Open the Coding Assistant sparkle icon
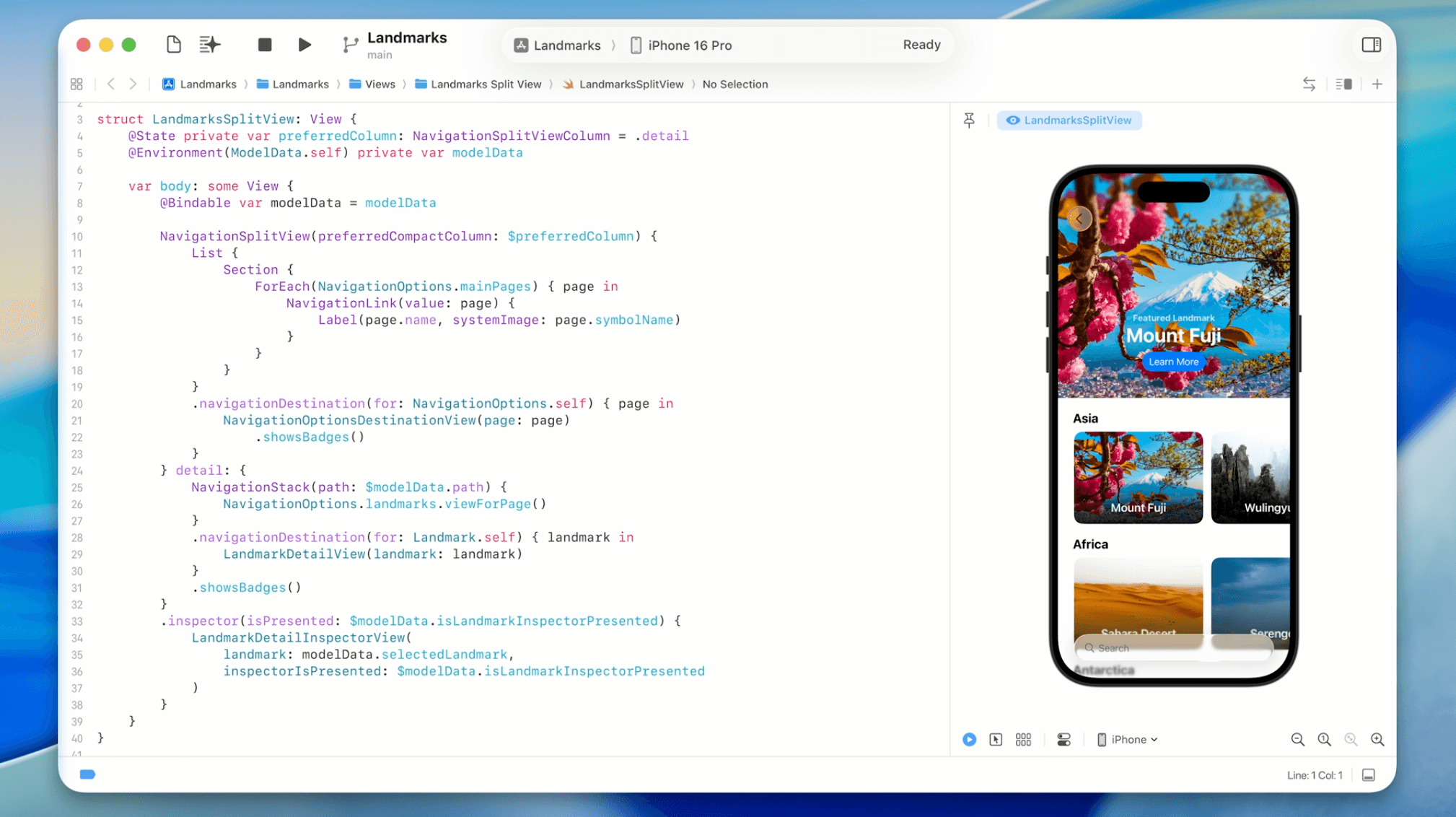Screen dimensions: 1456x817 click(209, 45)
